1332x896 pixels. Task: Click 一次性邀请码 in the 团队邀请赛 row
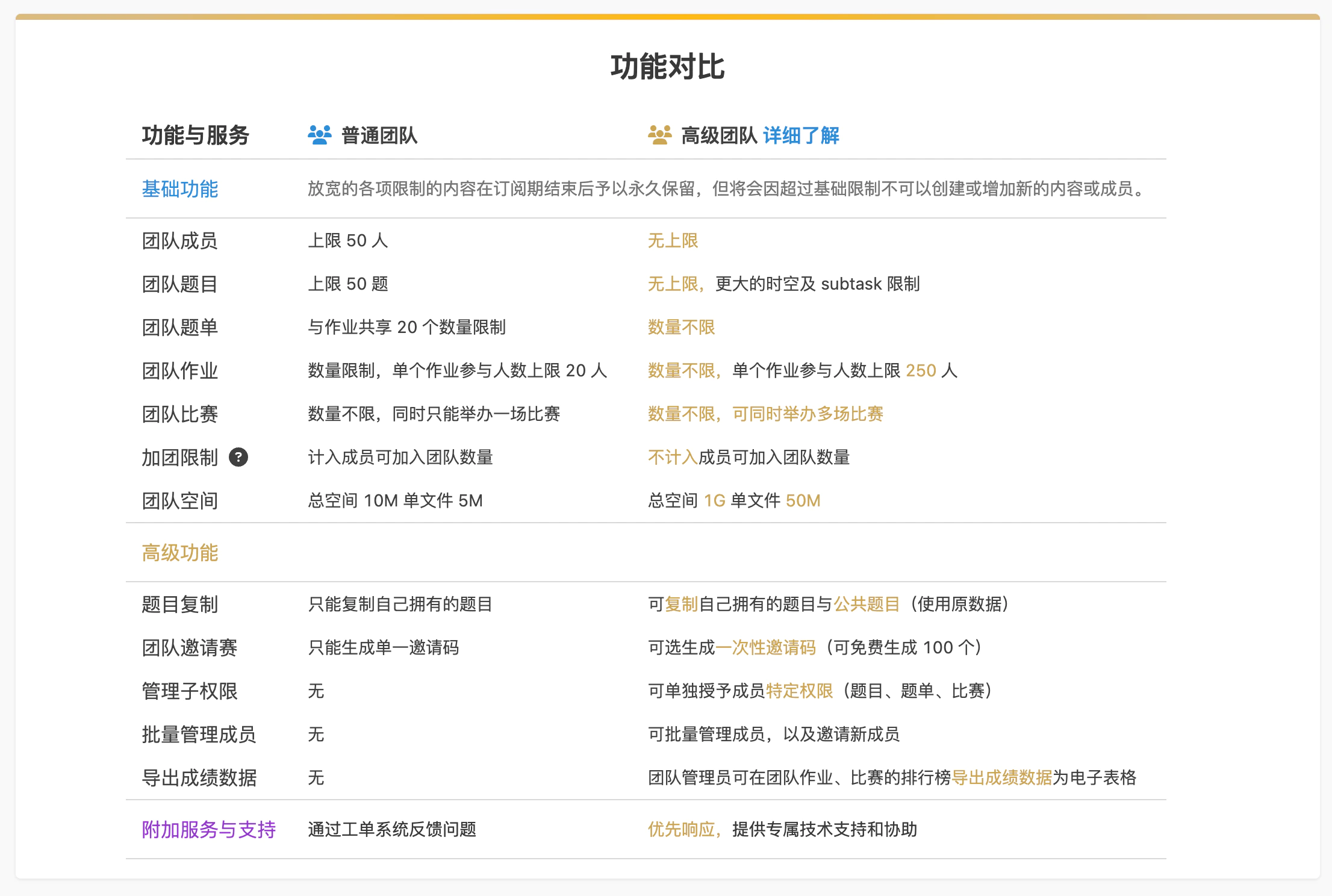[x=766, y=648]
